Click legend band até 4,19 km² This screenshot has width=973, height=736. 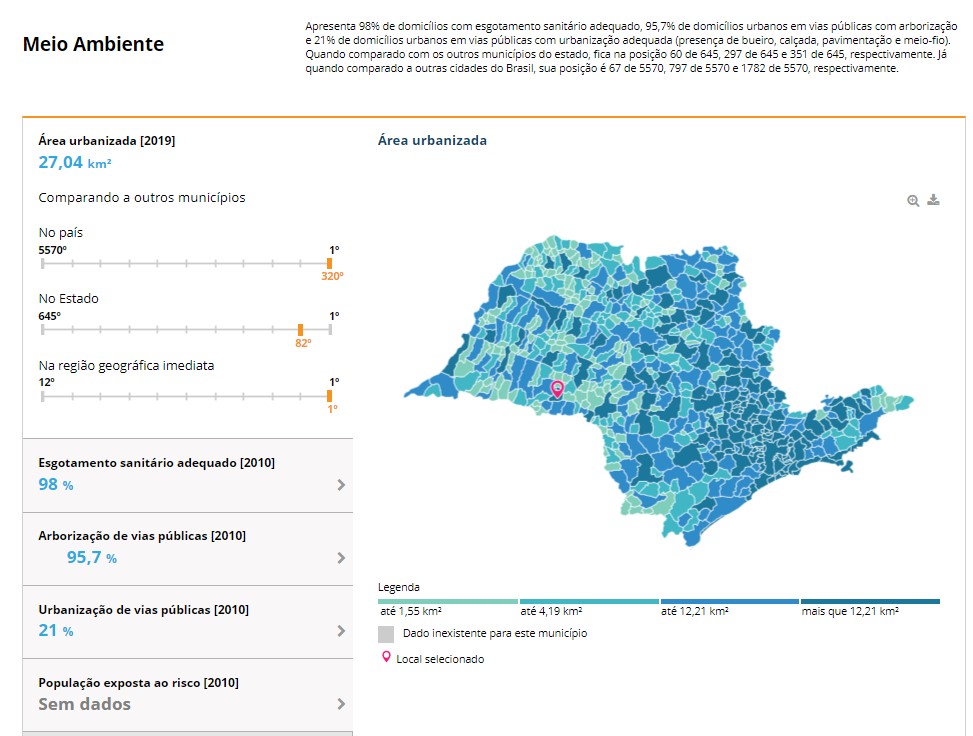(589, 601)
